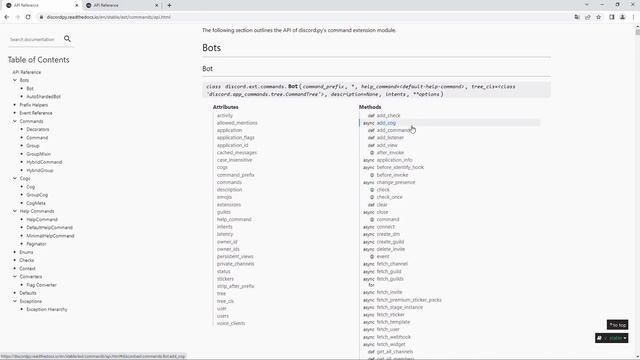Select Paginator in table of contents
Viewport: 640px width, 360px height.
(x=36, y=244)
